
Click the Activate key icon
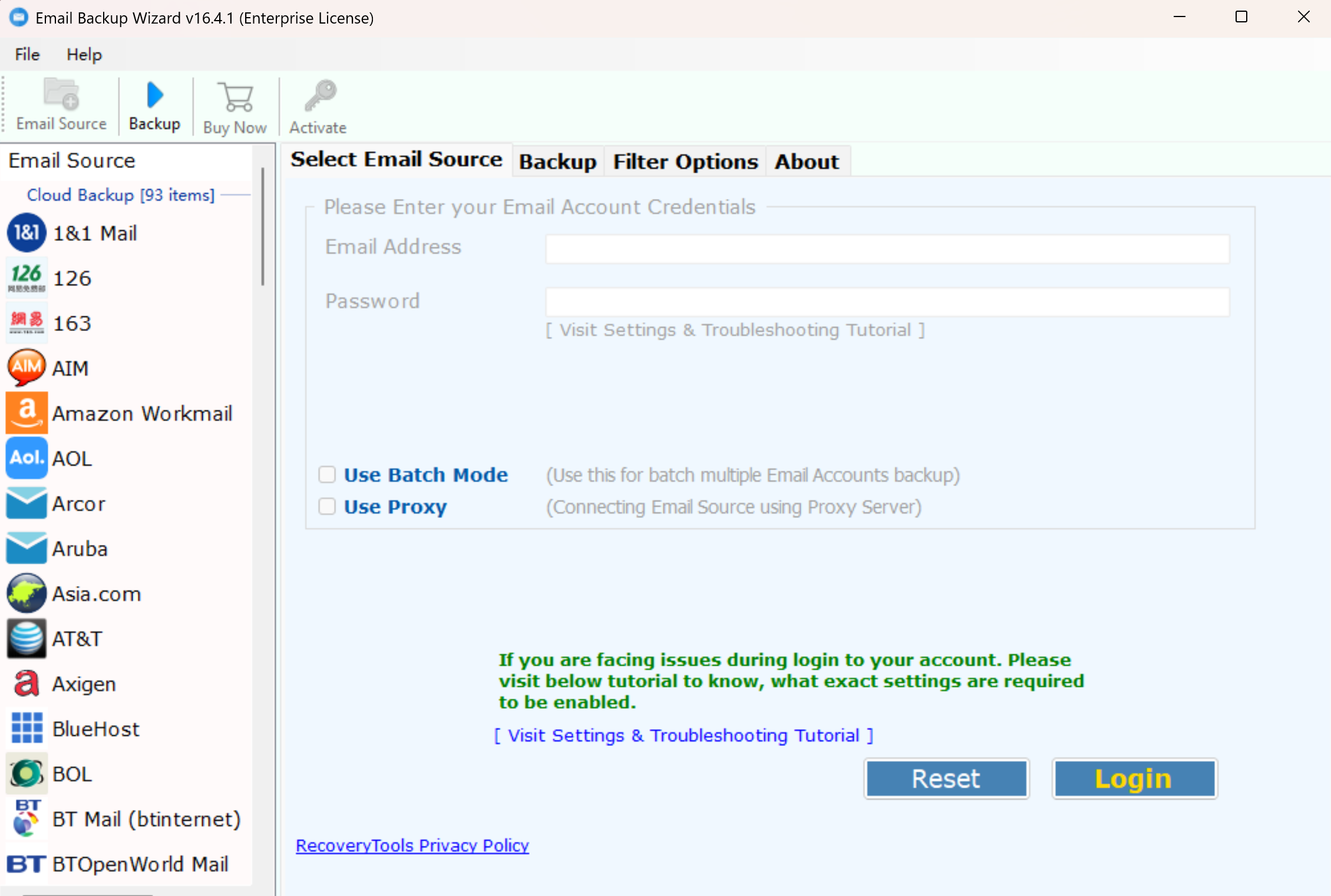click(x=320, y=95)
